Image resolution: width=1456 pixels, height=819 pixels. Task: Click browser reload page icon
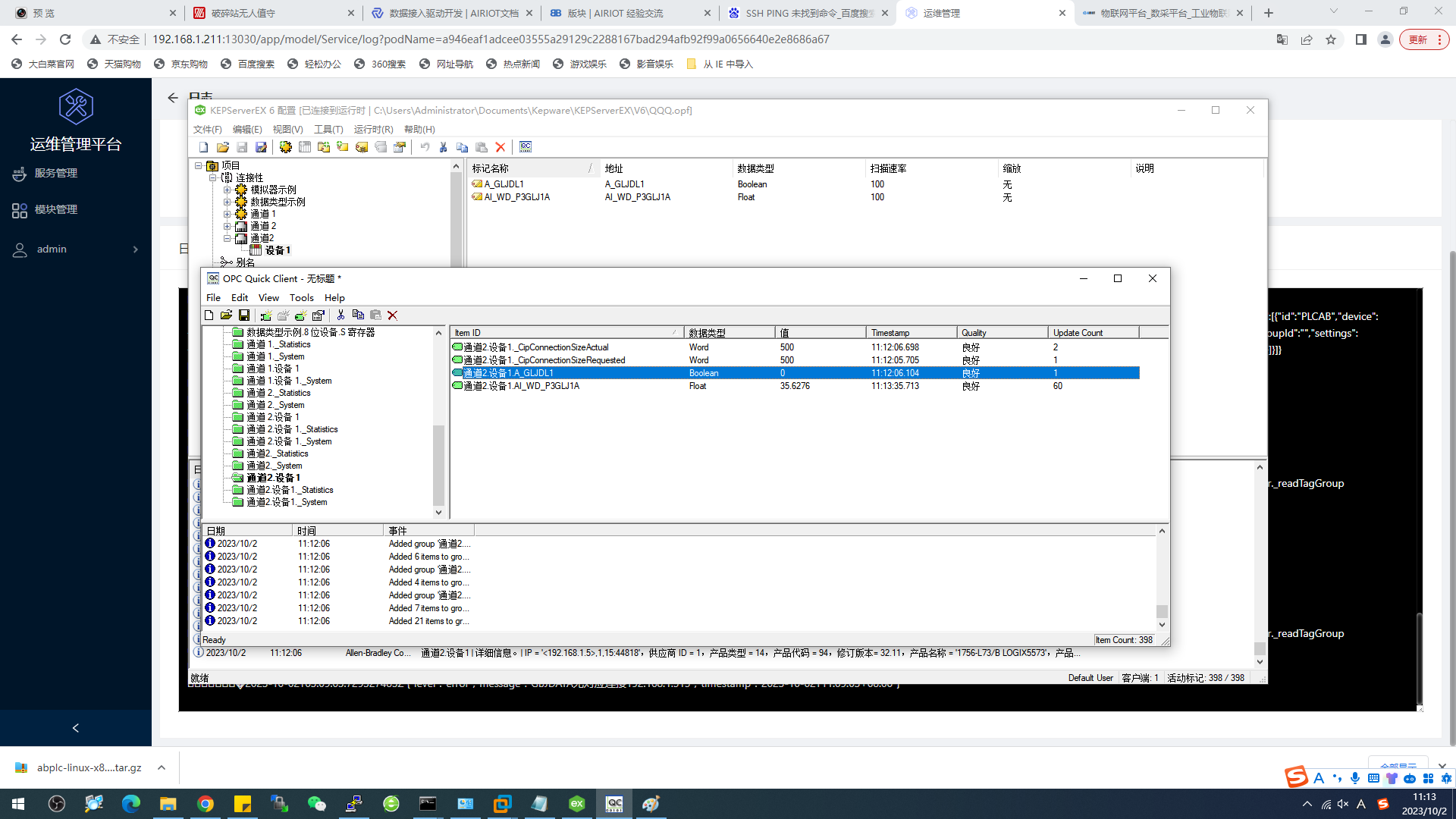65,39
